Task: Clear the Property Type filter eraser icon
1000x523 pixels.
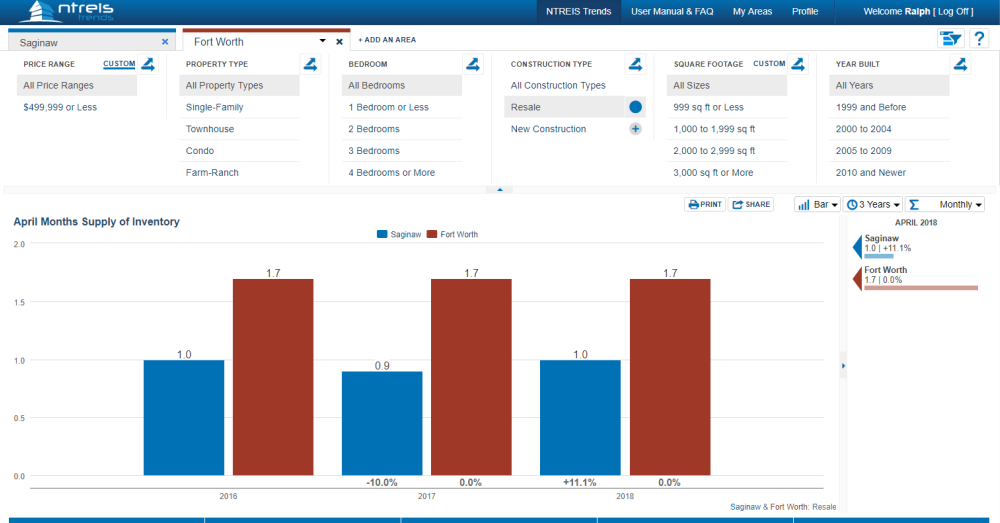Action: point(311,64)
